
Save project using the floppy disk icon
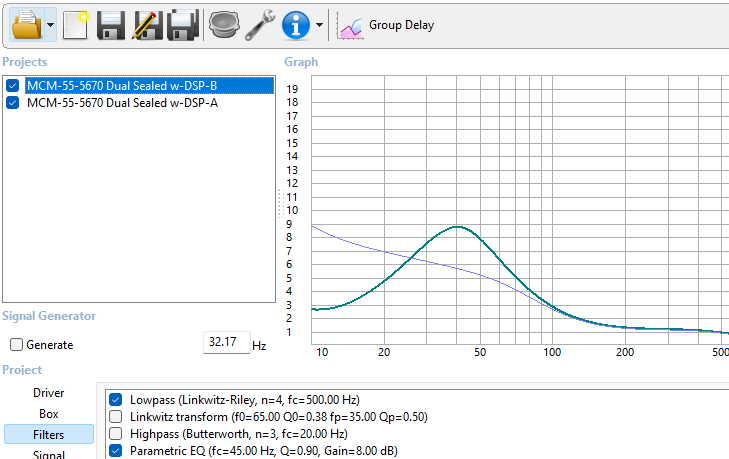pyautogui.click(x=111, y=25)
